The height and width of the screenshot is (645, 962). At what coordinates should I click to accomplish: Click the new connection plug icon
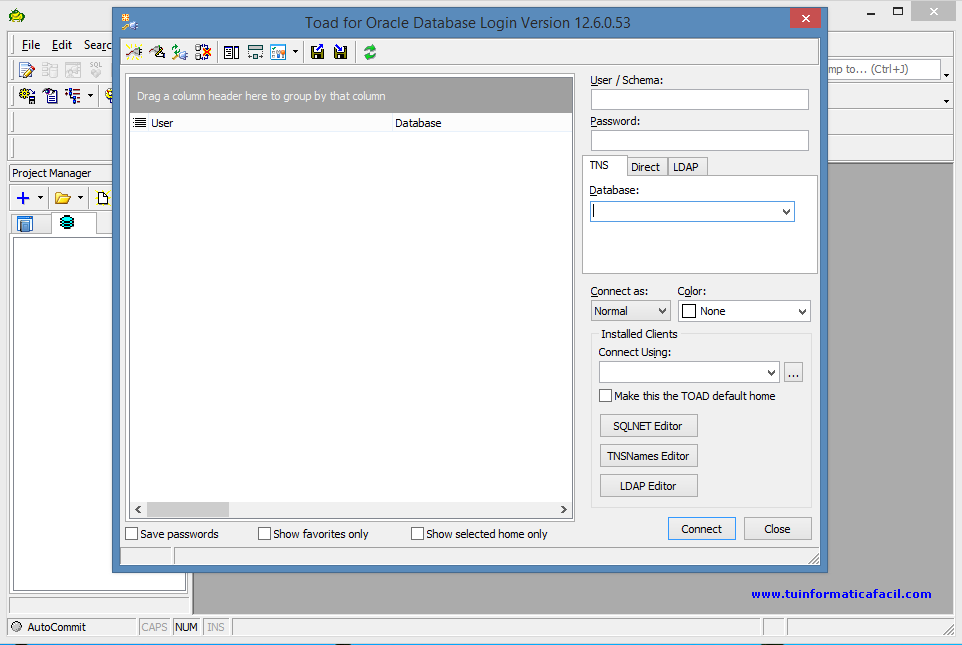134,53
